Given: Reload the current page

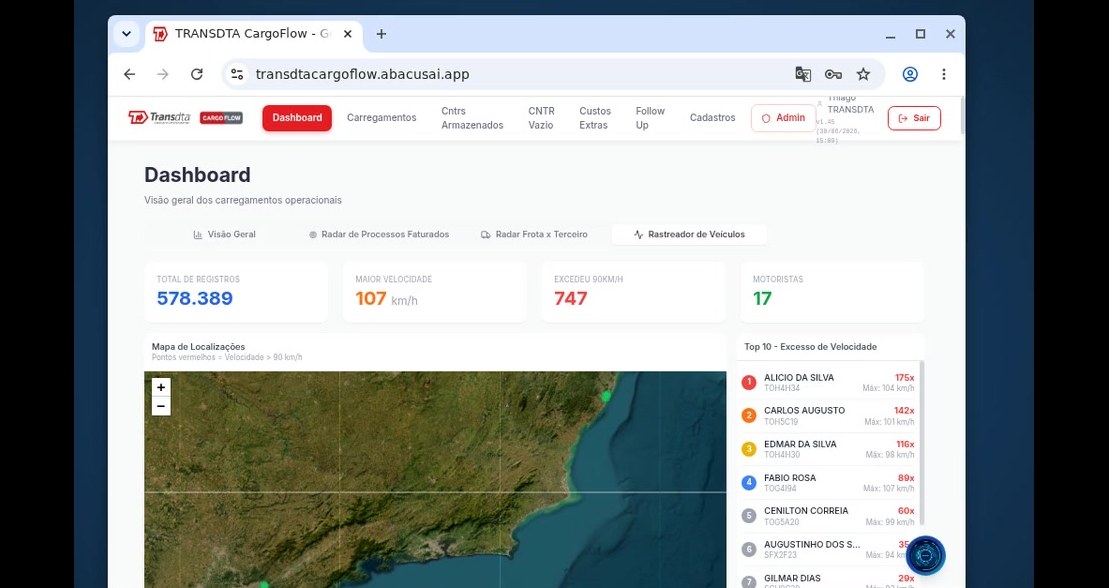Looking at the screenshot, I should (x=197, y=74).
